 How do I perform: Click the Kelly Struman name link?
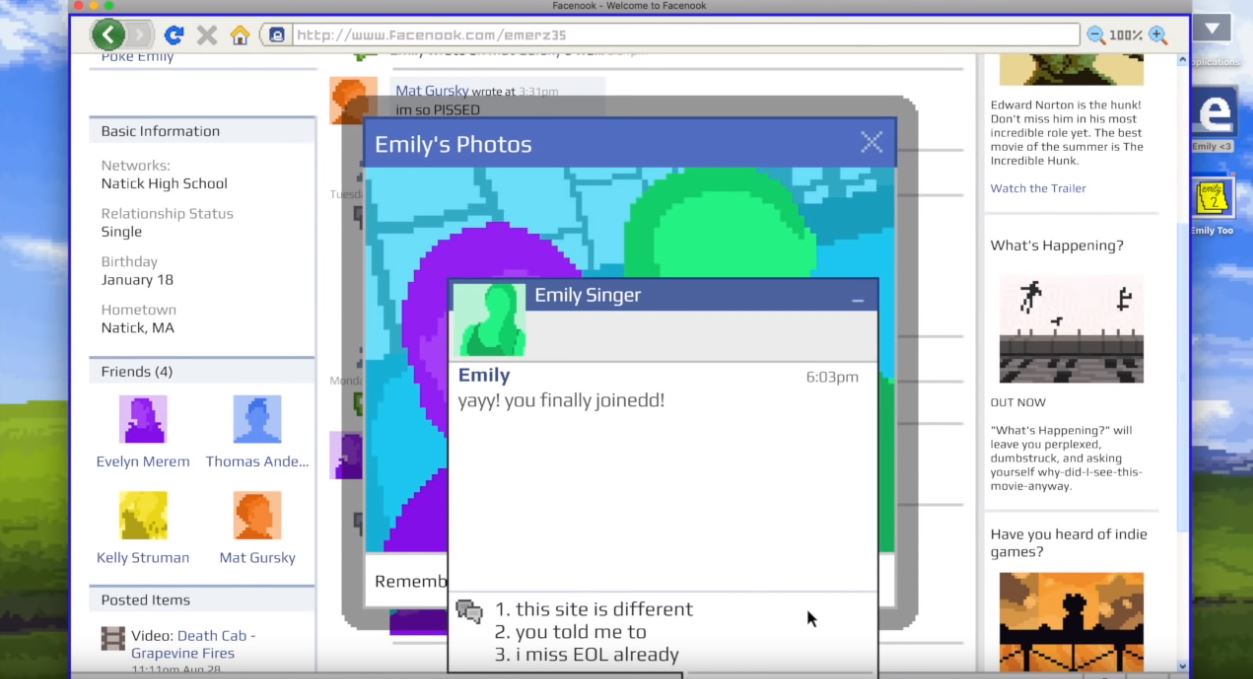143,558
